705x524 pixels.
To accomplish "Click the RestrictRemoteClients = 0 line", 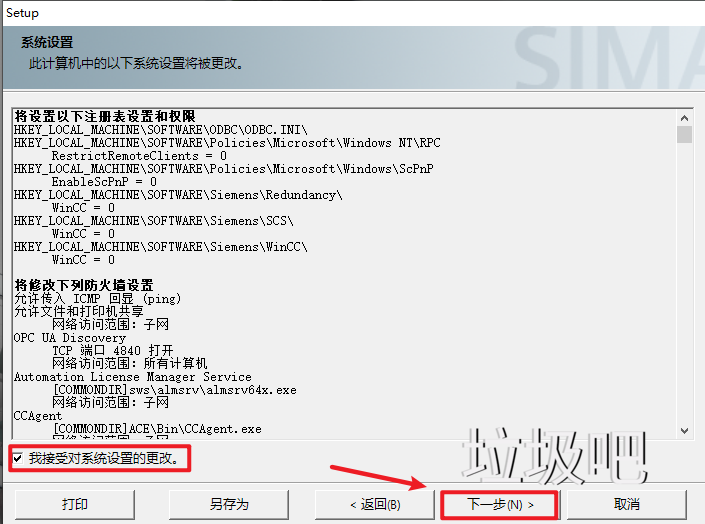I will click(x=139, y=156).
